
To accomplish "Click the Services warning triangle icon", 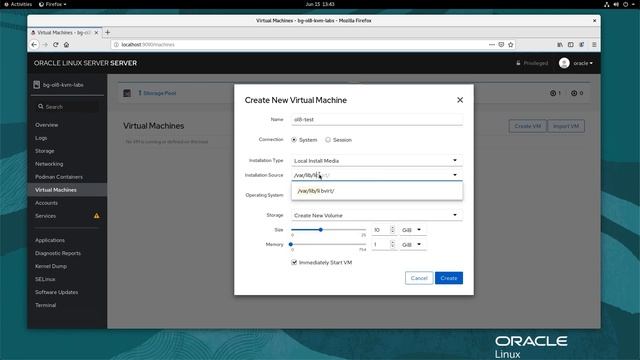I will click(x=96, y=216).
